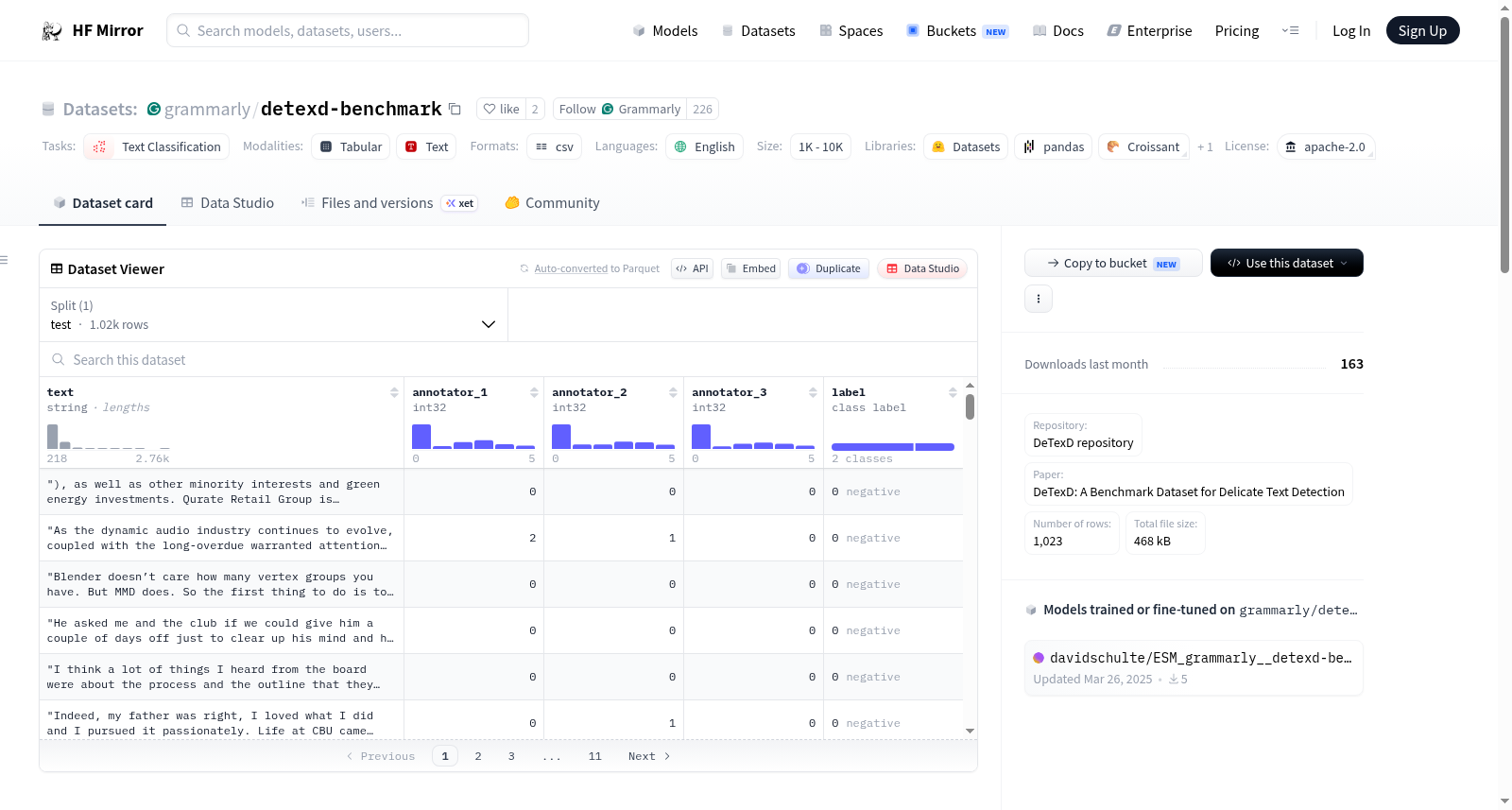This screenshot has height=810, width=1512.
Task: Focus the Search this dataset field
Action: click(508, 360)
